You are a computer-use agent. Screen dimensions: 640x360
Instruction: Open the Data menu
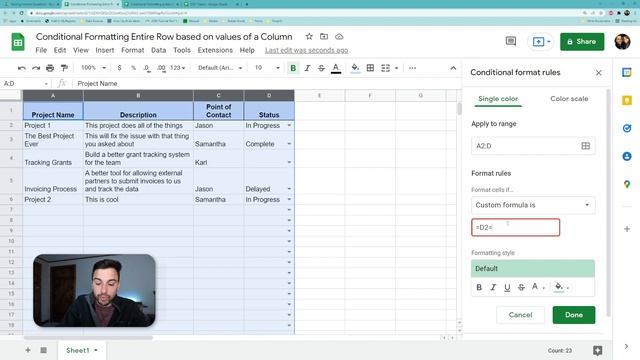tap(158, 50)
